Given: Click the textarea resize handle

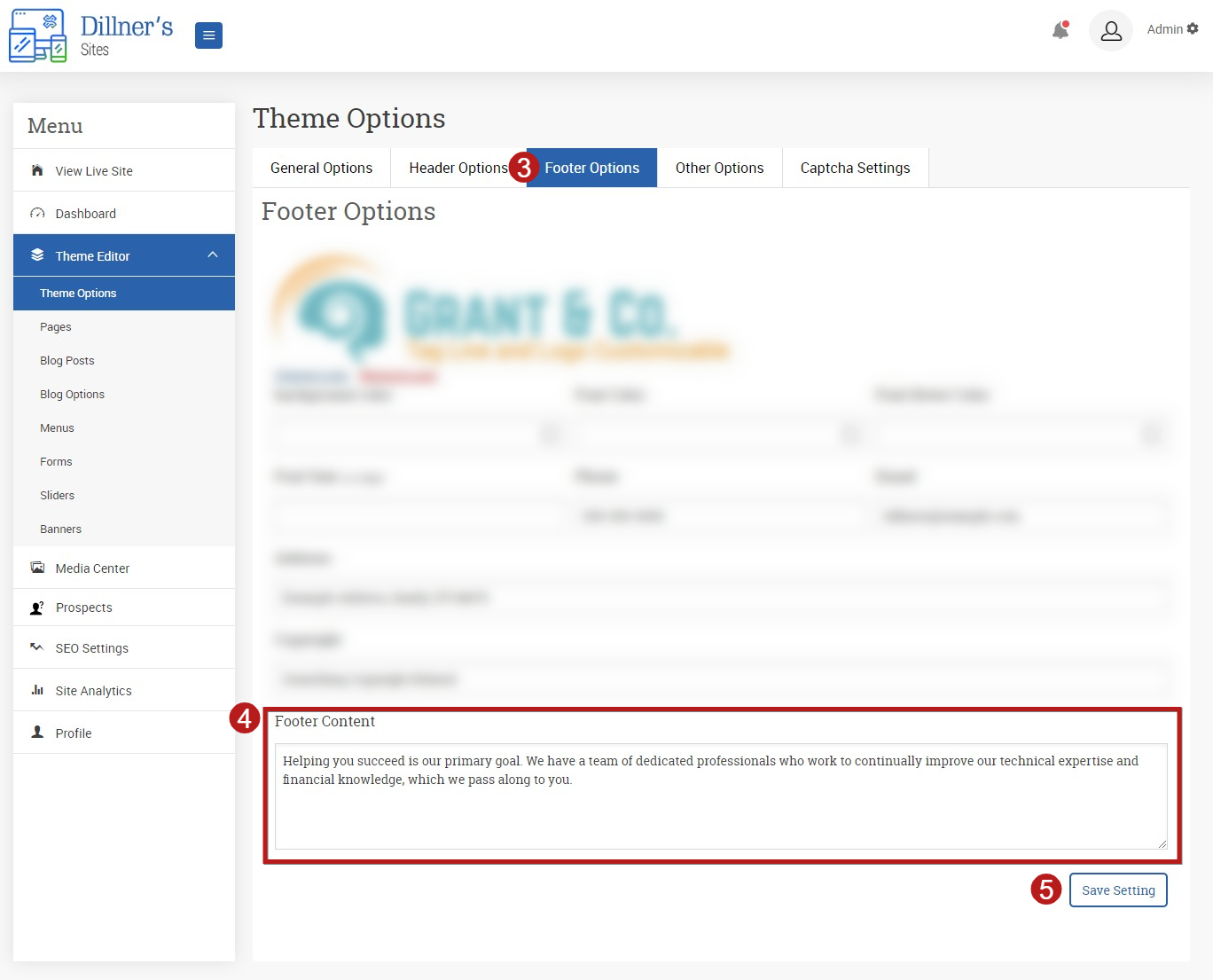Looking at the screenshot, I should (1162, 843).
